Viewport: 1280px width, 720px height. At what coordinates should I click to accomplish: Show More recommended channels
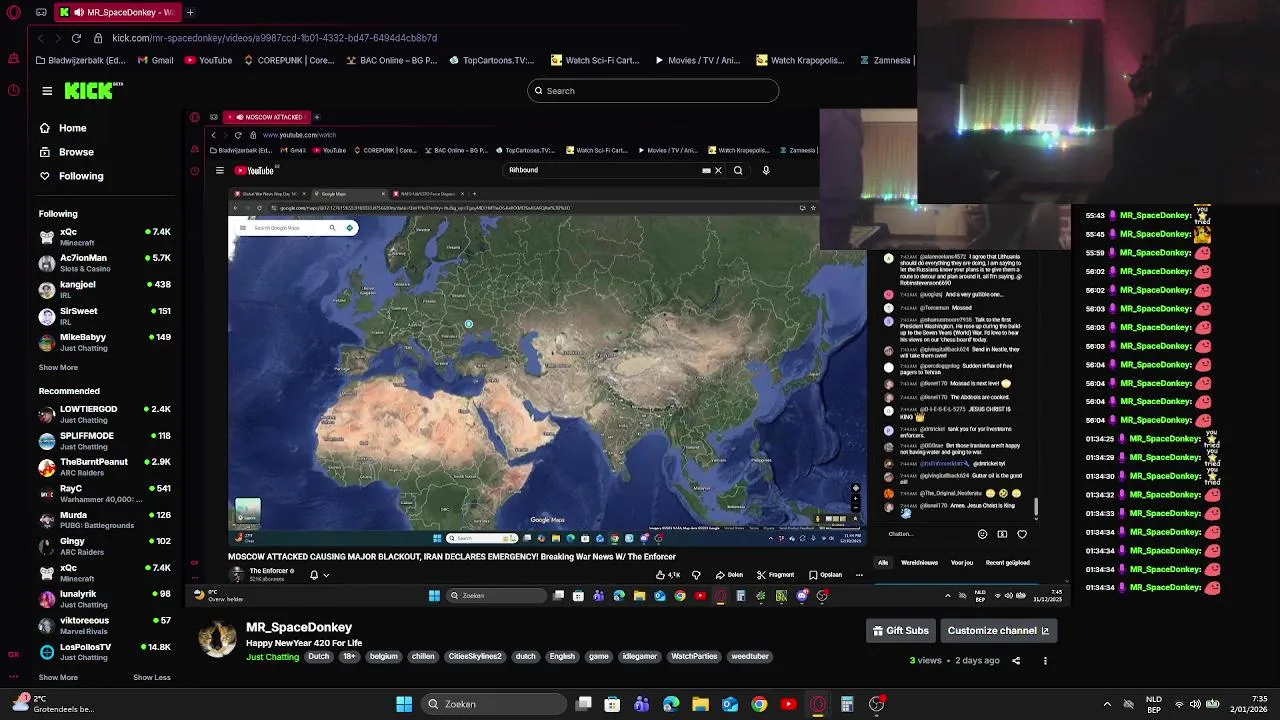[x=58, y=677]
